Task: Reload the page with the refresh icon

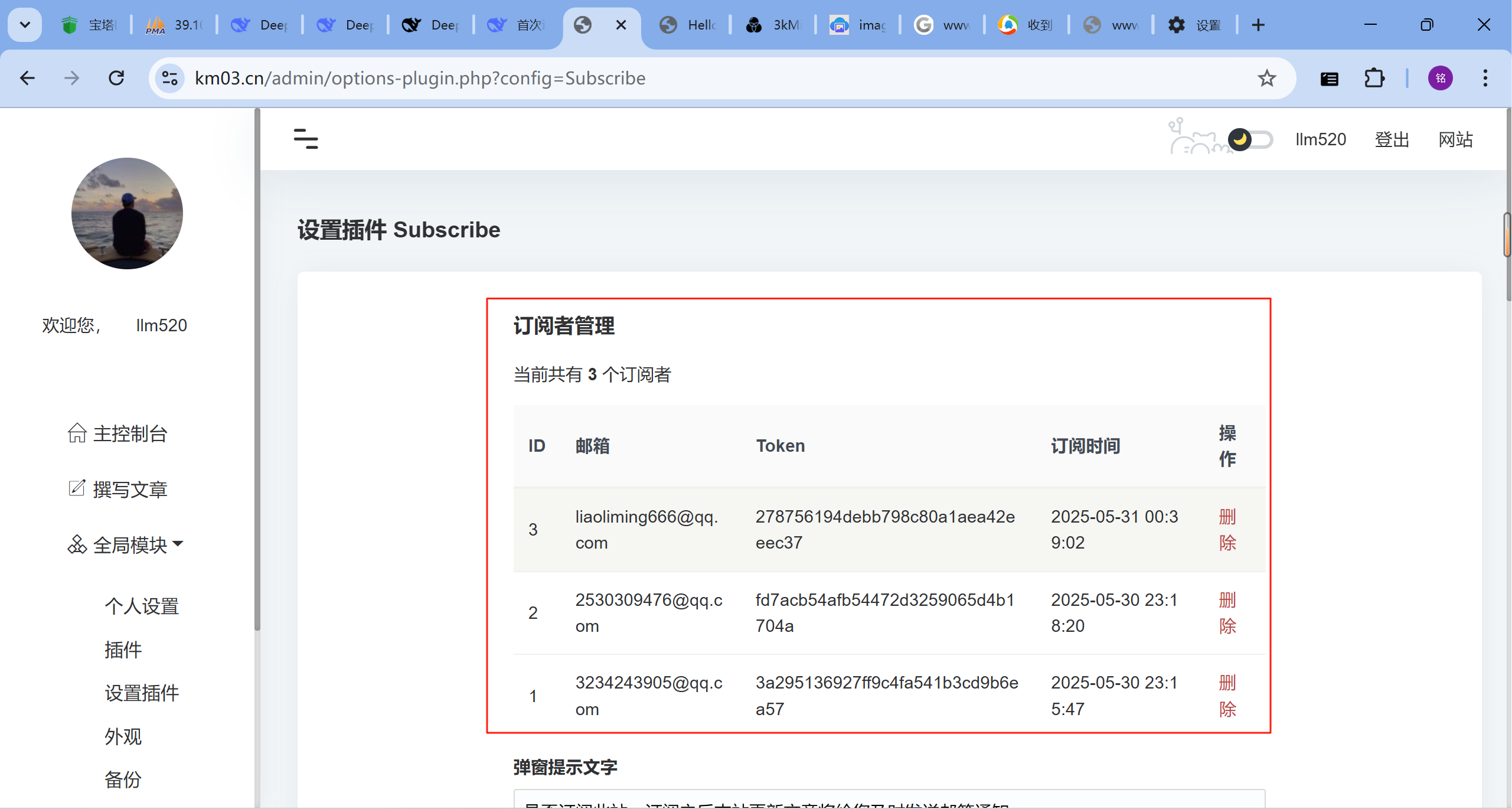Action: [116, 78]
